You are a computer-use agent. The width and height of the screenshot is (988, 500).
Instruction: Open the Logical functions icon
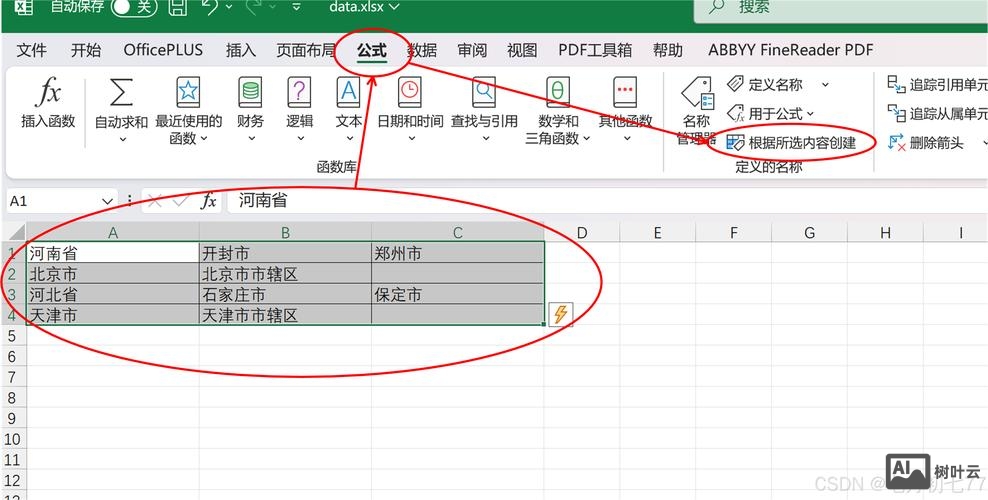tap(299, 93)
